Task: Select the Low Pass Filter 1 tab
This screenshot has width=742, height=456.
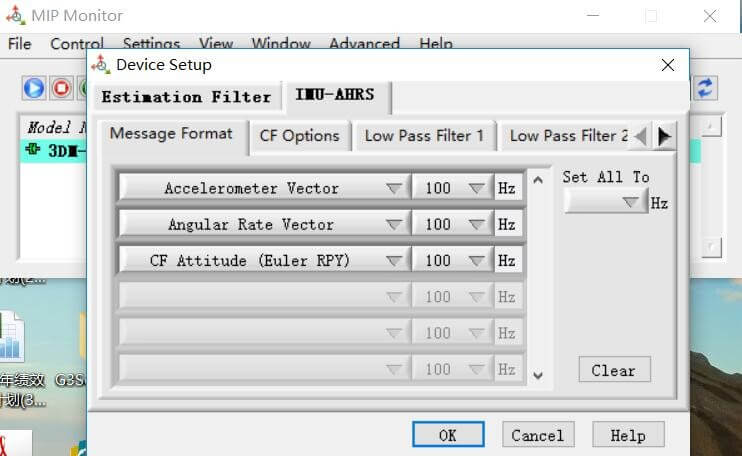Action: pyautogui.click(x=424, y=136)
